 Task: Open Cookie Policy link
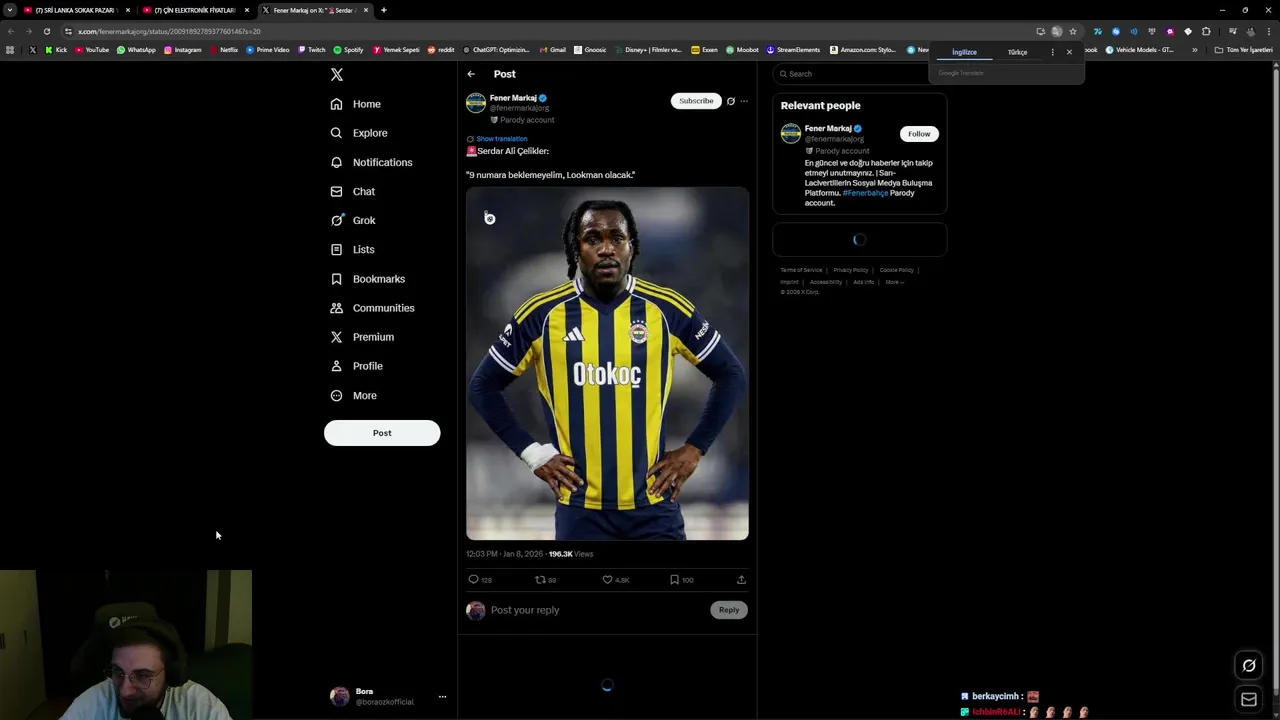coord(897,270)
